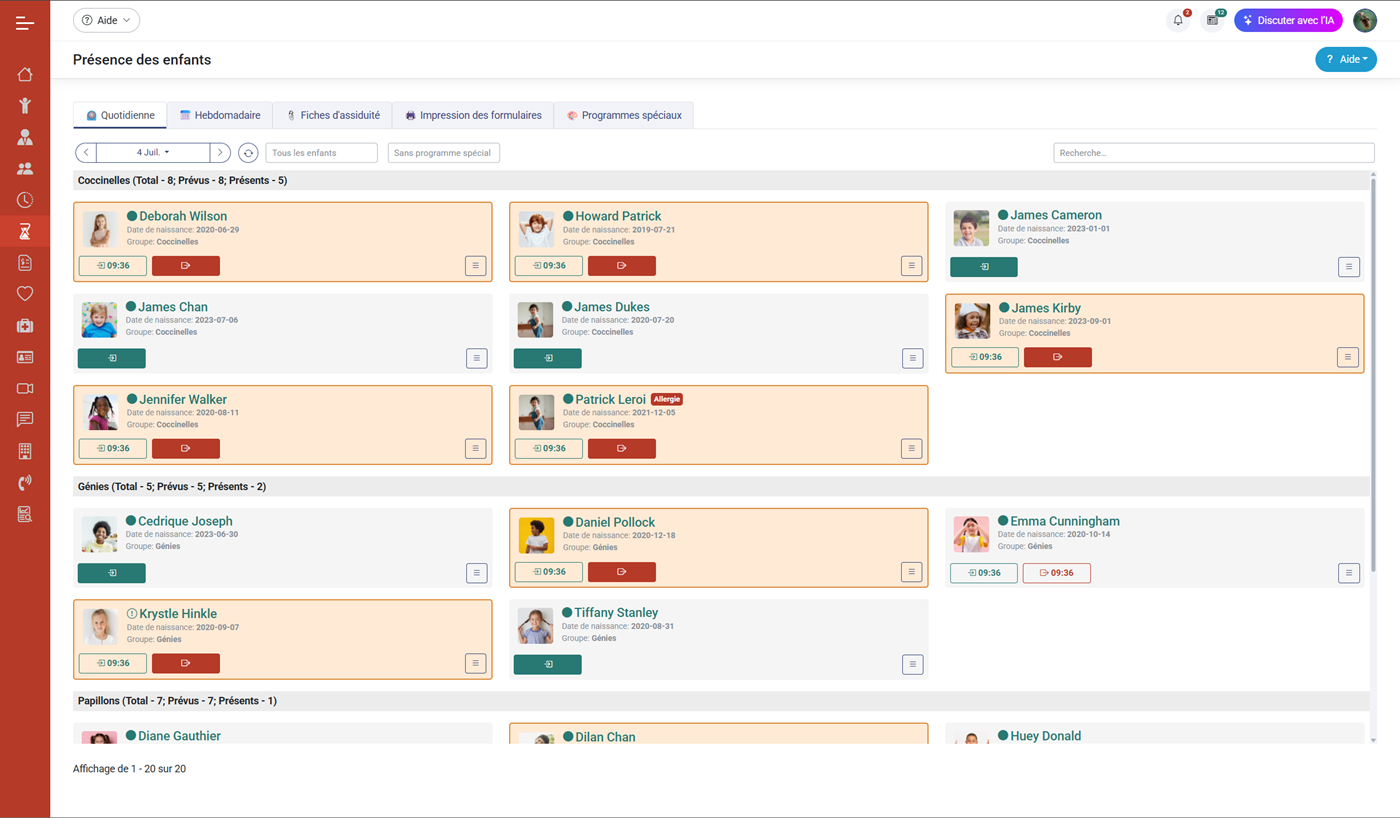The width and height of the screenshot is (1400, 818).
Task: Click Discuter avec l'IA button
Action: pyautogui.click(x=1288, y=20)
